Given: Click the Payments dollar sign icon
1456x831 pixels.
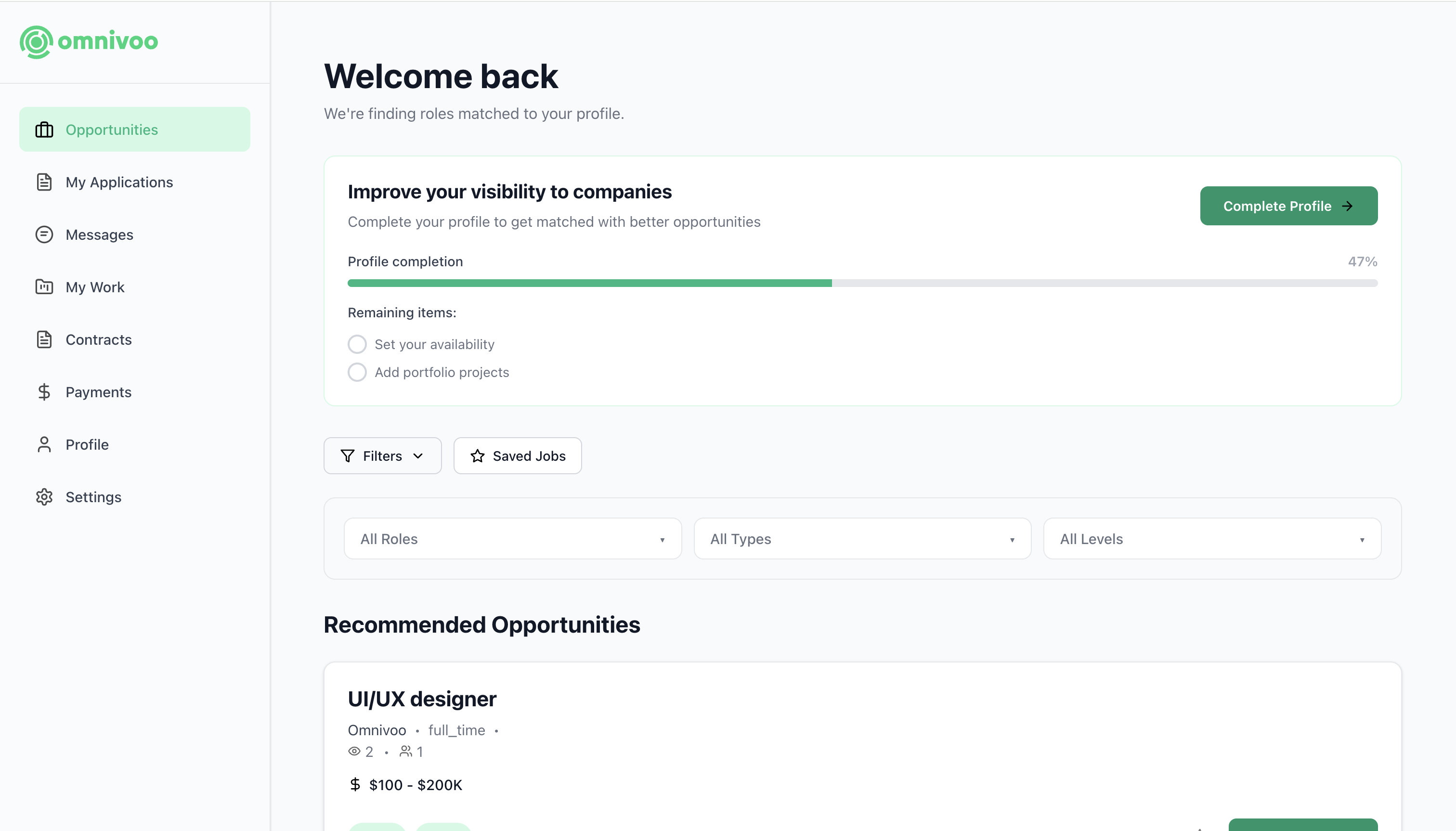Looking at the screenshot, I should click(44, 392).
